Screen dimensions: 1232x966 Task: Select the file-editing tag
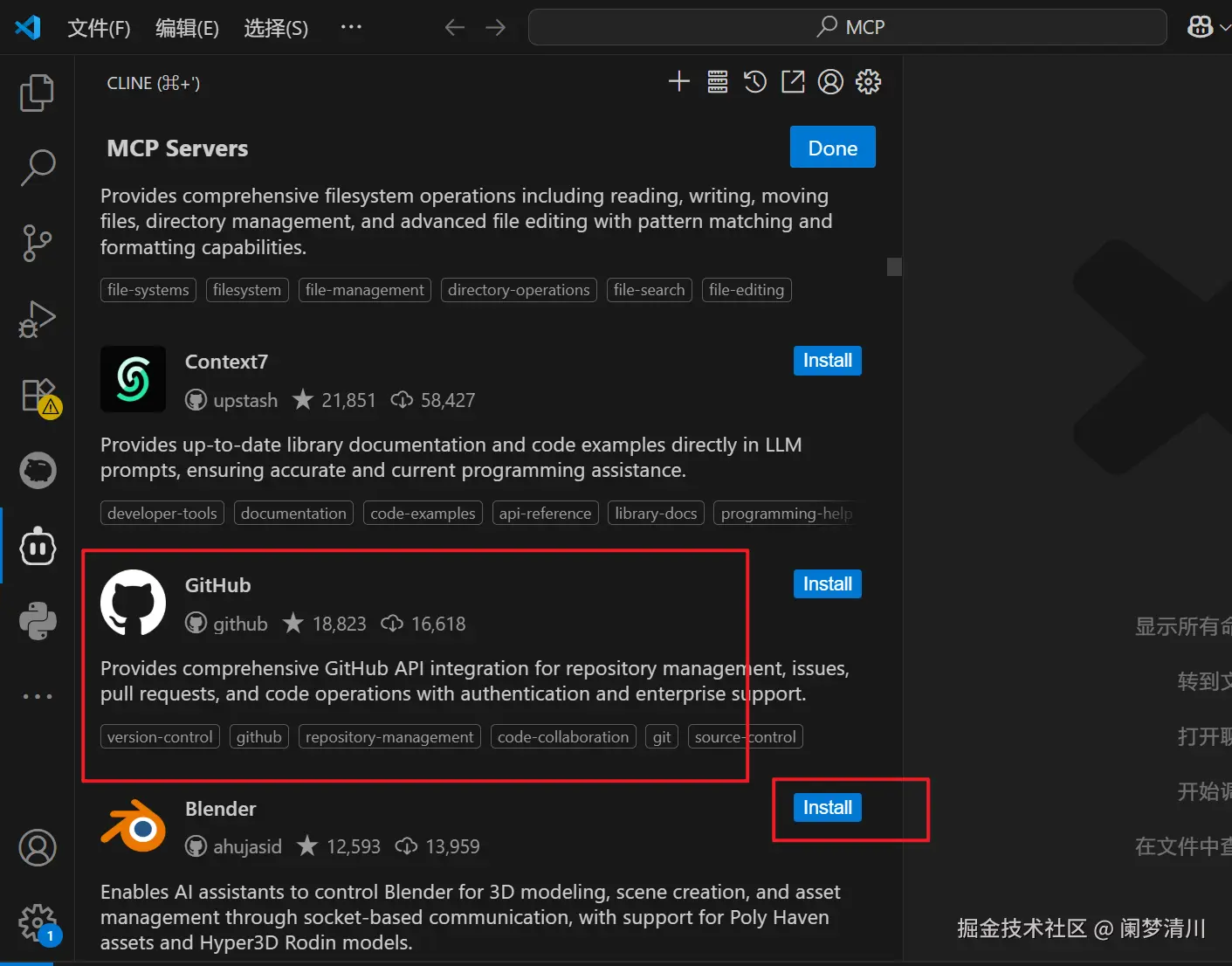point(747,290)
